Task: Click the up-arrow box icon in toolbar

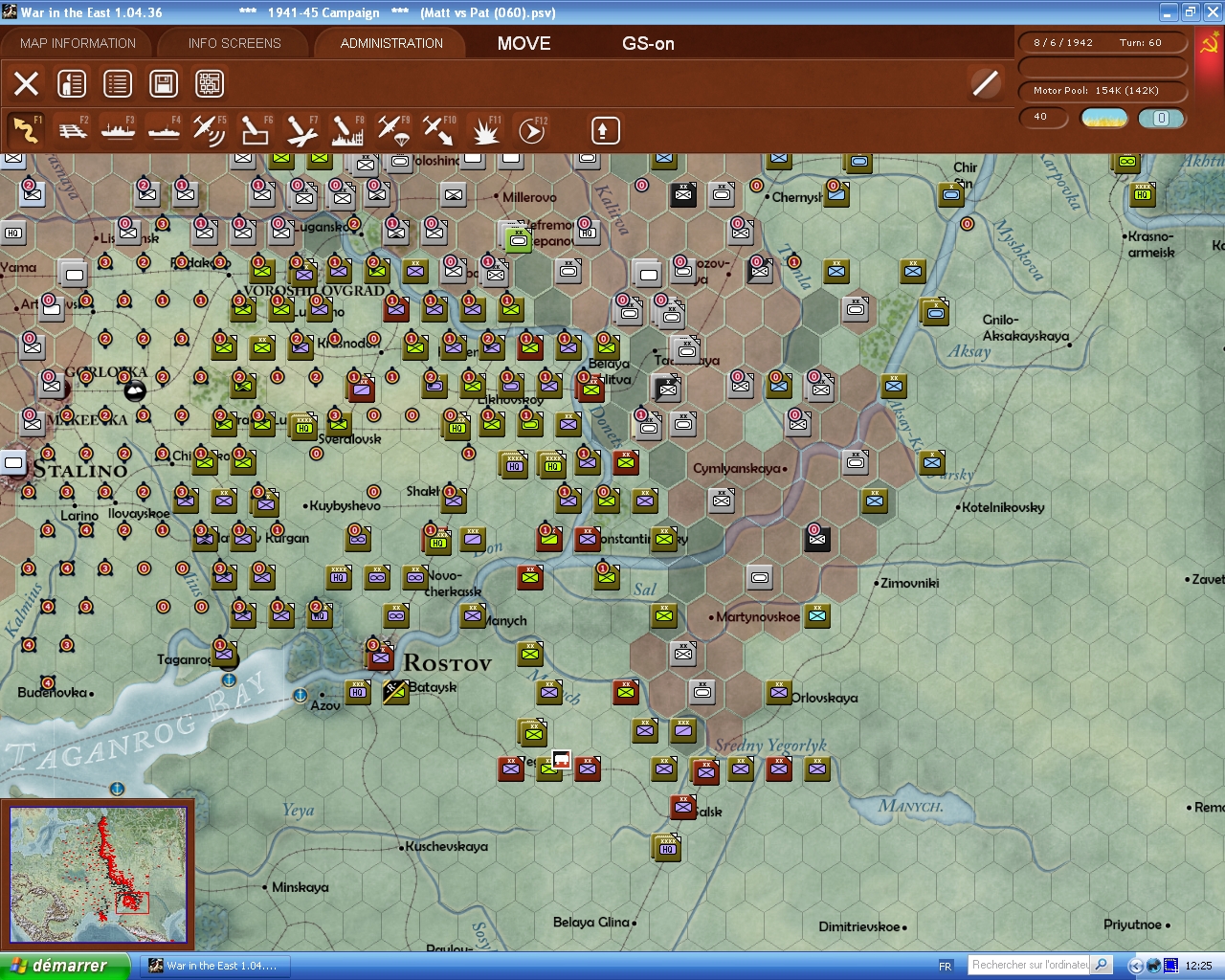Action: [606, 130]
